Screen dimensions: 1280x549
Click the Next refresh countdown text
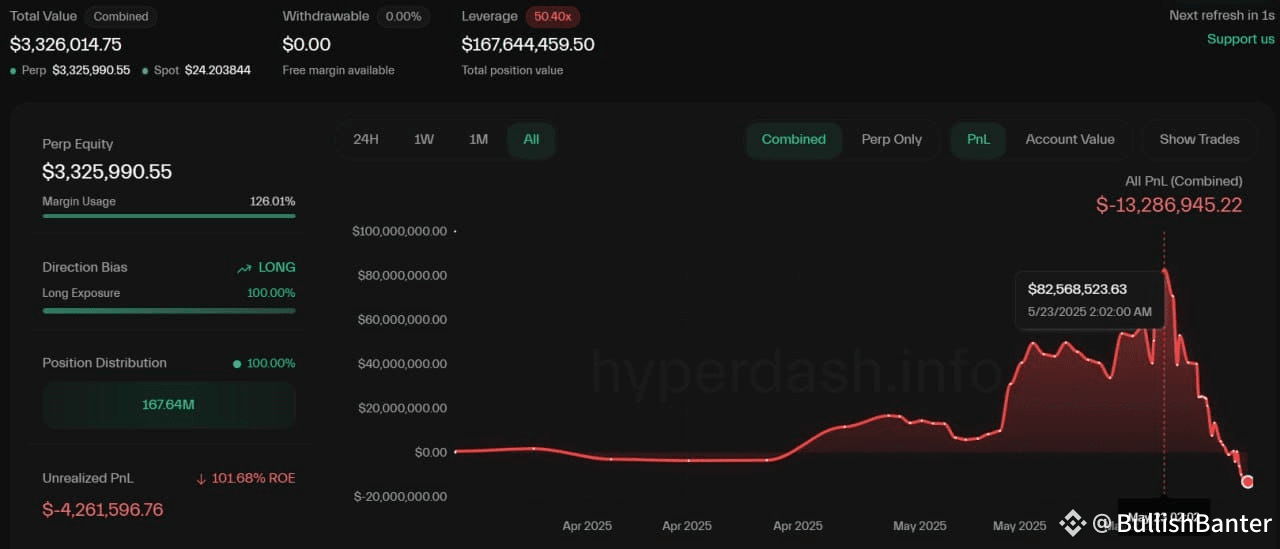(1221, 15)
